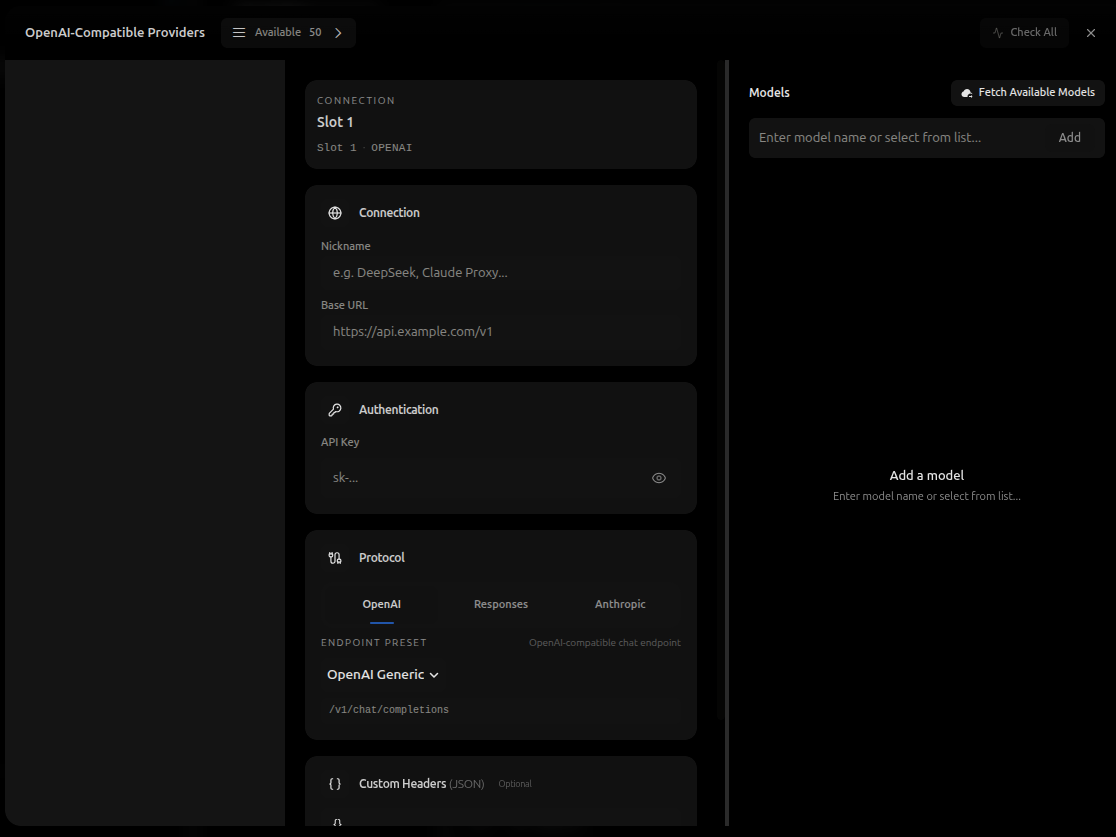Click Fetch Available Models button
This screenshot has width=1116, height=837.
1028,93
